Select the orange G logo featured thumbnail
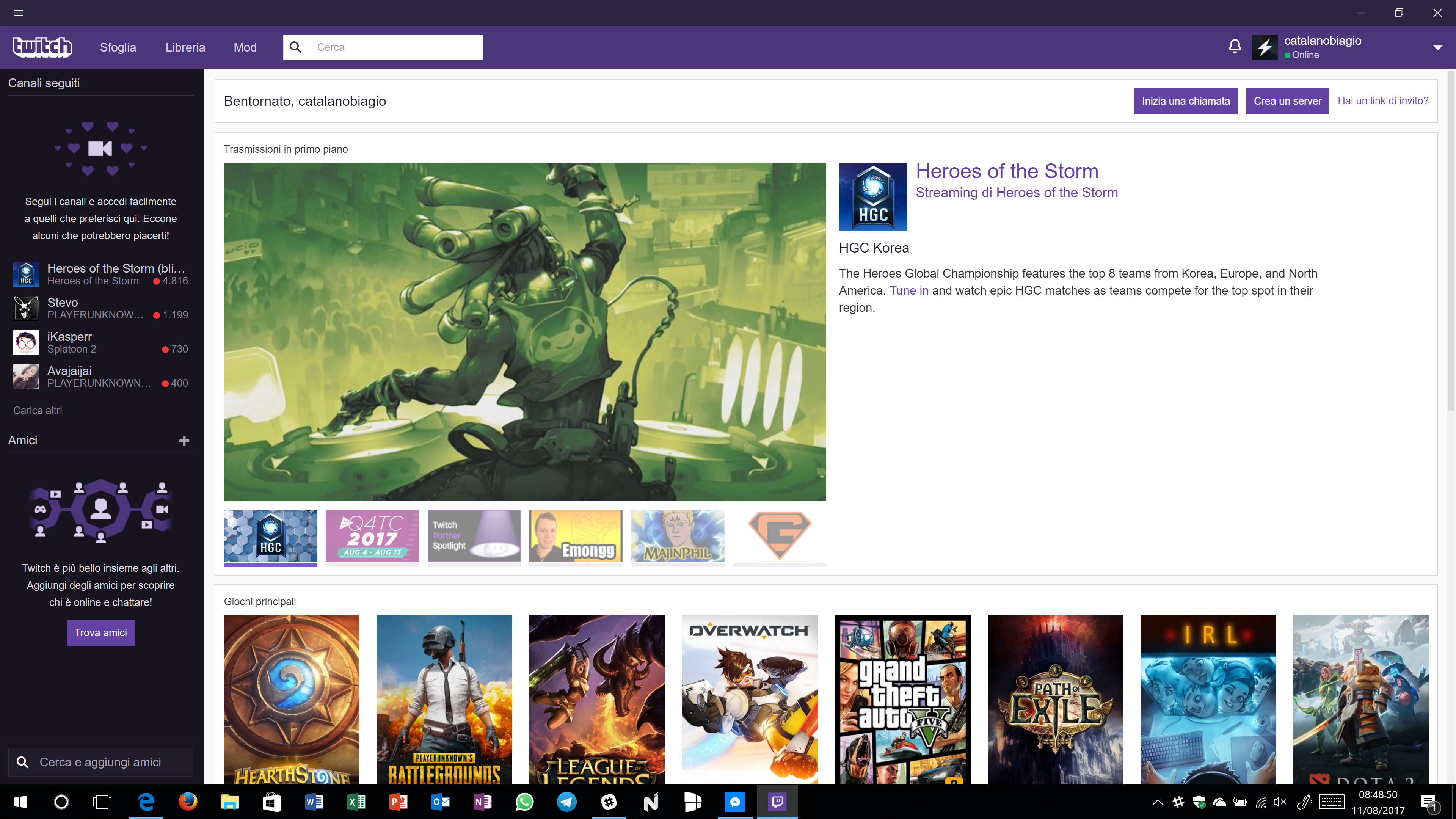This screenshot has height=819, width=1456. 779,536
